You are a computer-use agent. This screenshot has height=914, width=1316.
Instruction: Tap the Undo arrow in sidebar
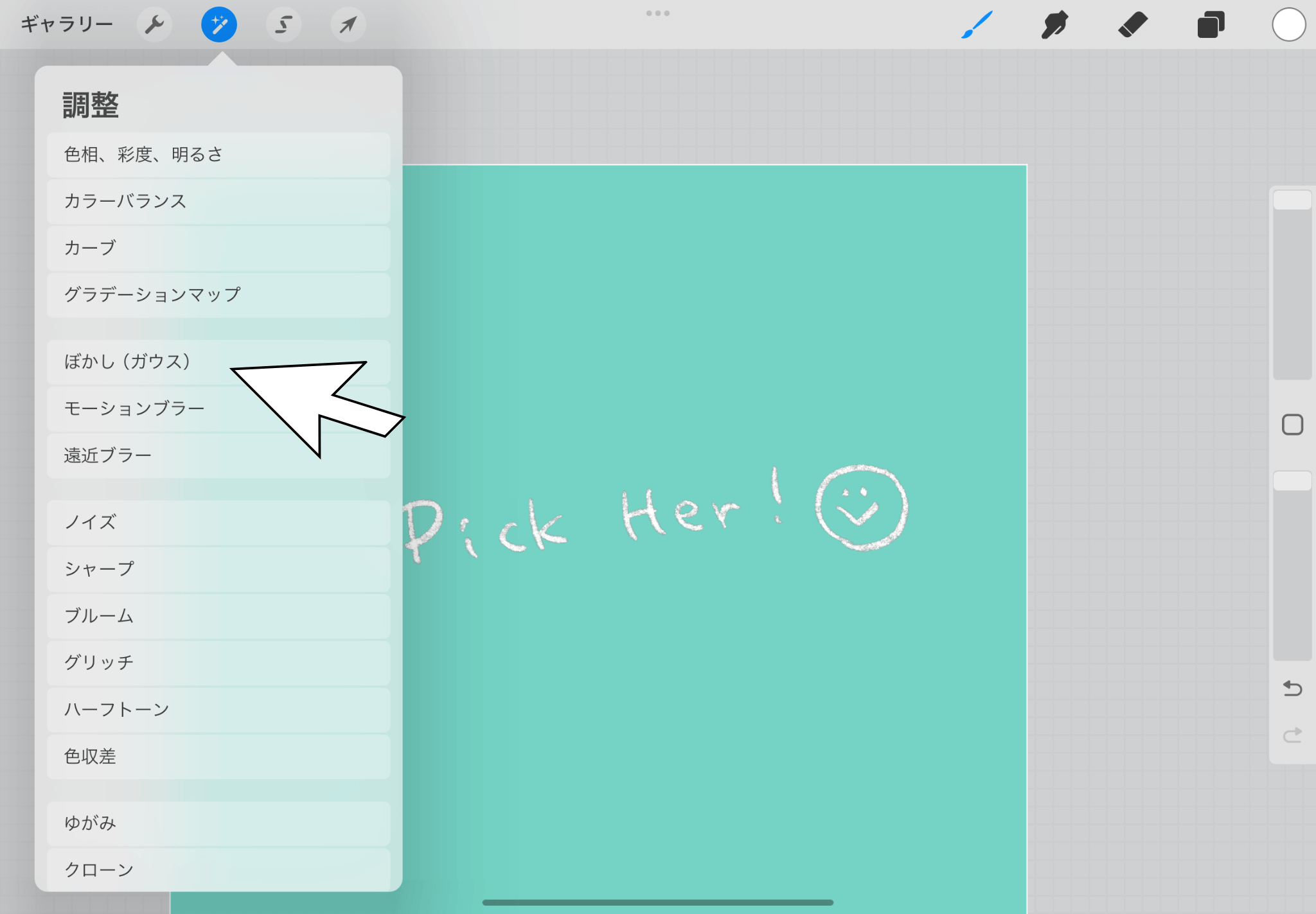click(1292, 689)
